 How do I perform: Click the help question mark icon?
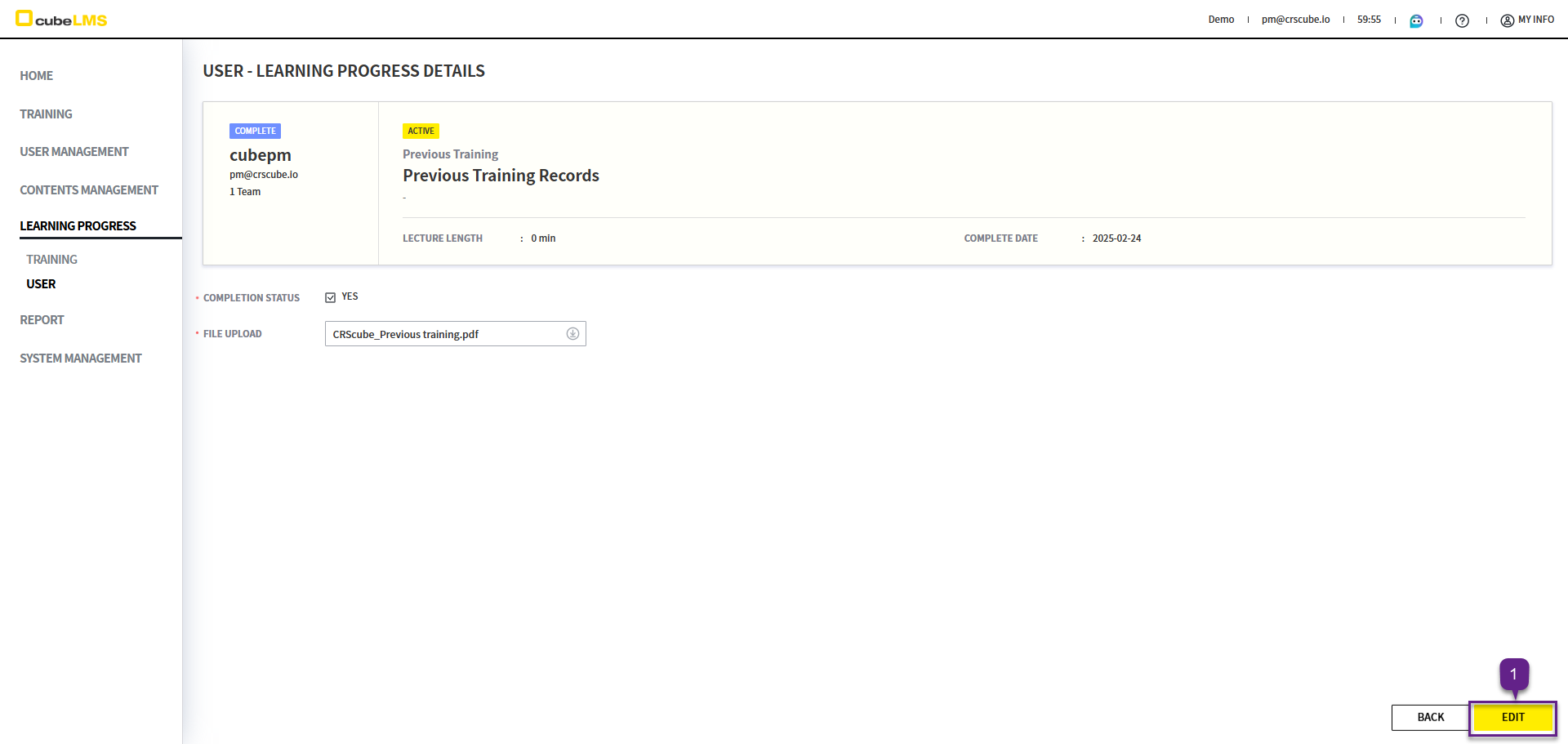pos(1462,20)
